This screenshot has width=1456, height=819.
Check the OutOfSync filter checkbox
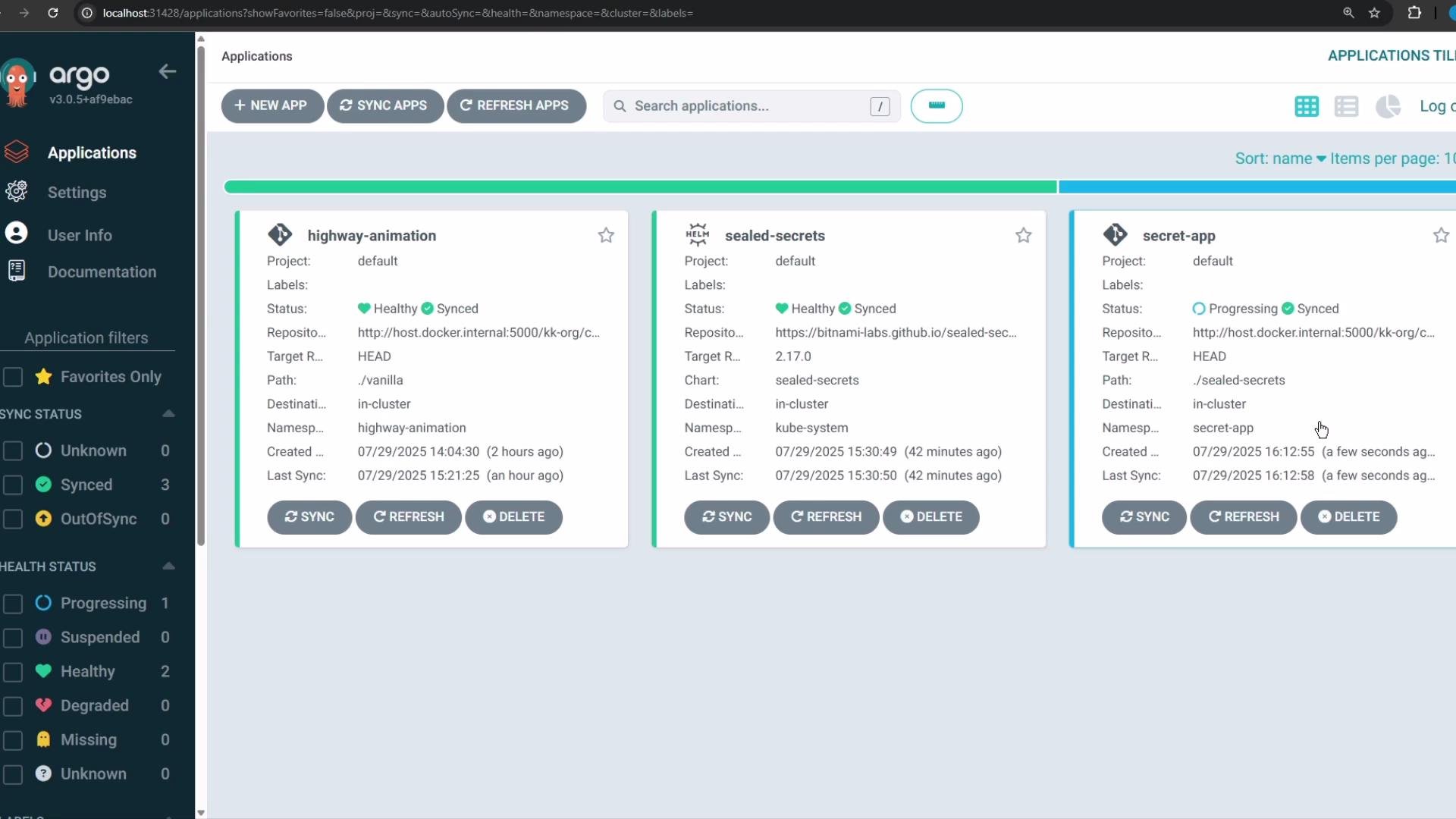[x=13, y=519]
